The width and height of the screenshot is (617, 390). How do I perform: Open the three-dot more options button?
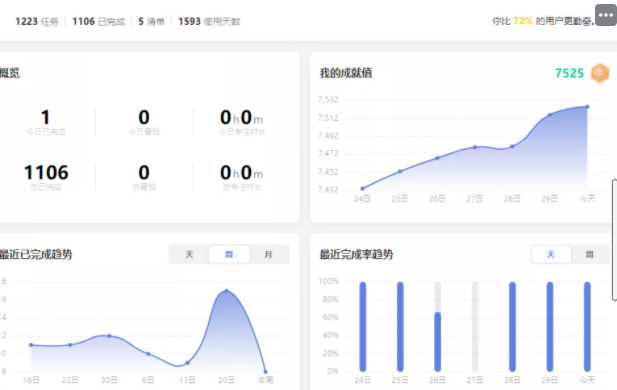pos(606,15)
